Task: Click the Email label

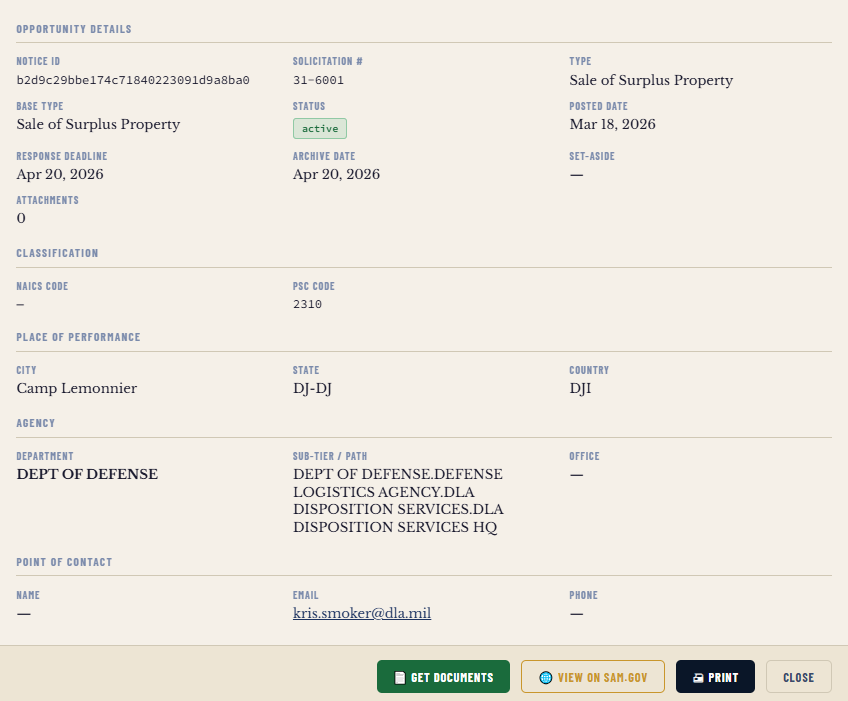Action: point(306,596)
